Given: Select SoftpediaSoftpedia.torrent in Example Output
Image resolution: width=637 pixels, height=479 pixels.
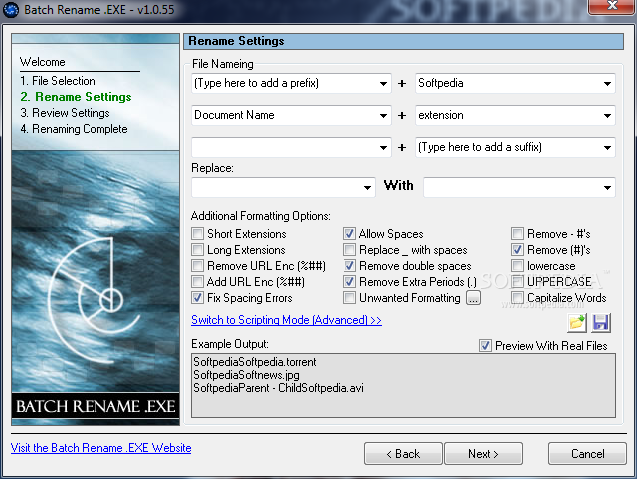Looking at the screenshot, I should (x=255, y=362).
